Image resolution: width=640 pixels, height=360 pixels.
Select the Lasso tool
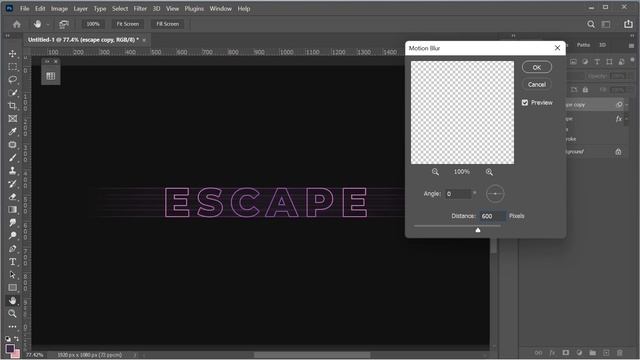click(12, 80)
